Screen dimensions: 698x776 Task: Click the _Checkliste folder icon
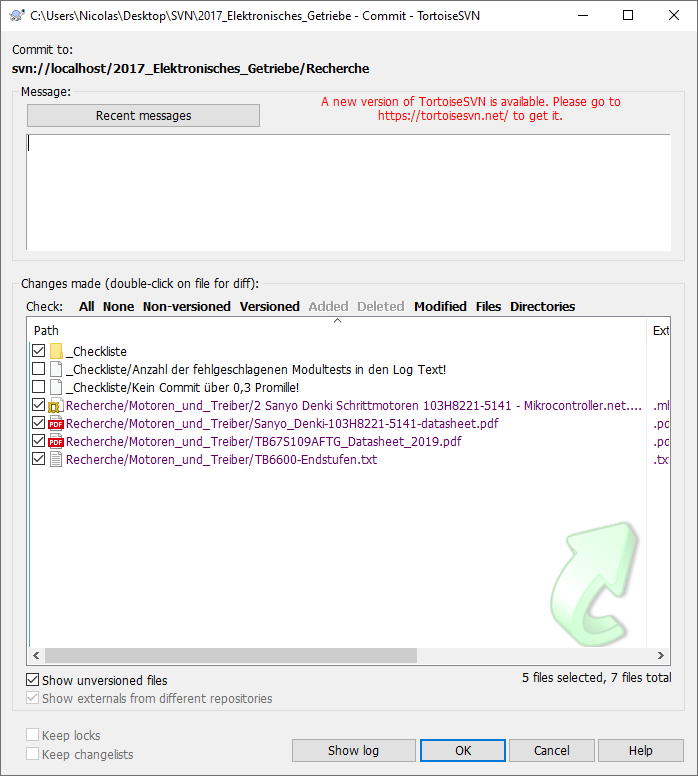pyautogui.click(x=56, y=351)
